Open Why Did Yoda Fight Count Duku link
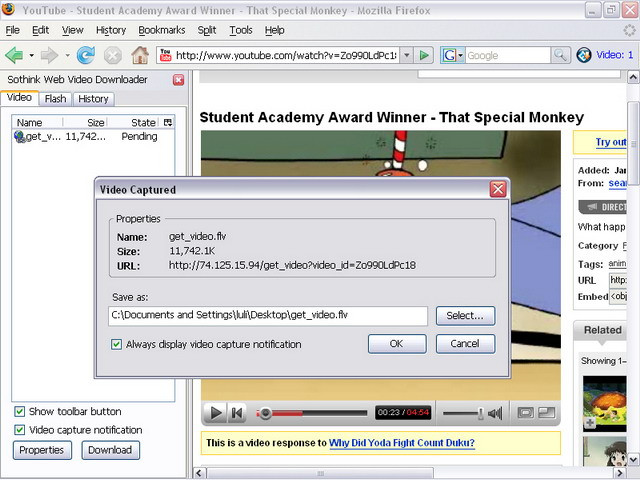 pos(402,443)
